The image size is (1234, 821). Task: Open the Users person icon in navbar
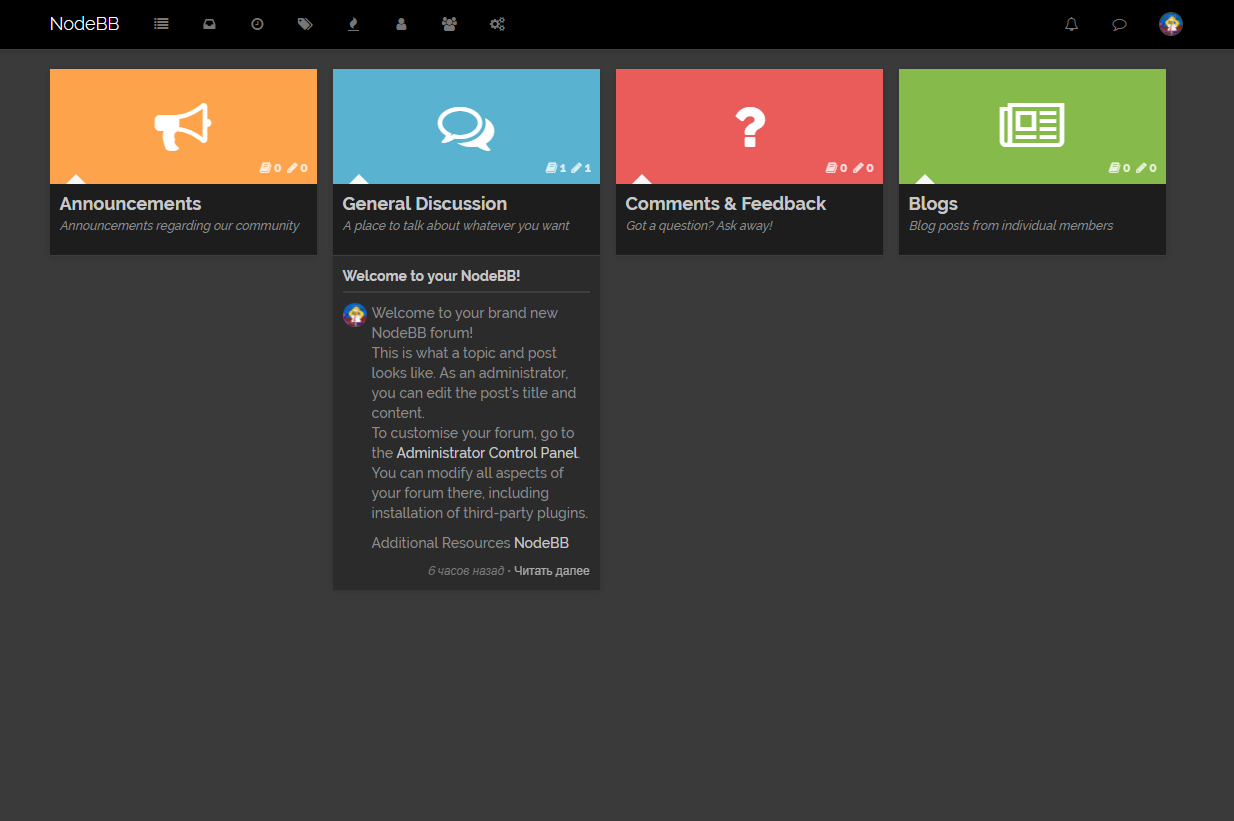tap(401, 24)
